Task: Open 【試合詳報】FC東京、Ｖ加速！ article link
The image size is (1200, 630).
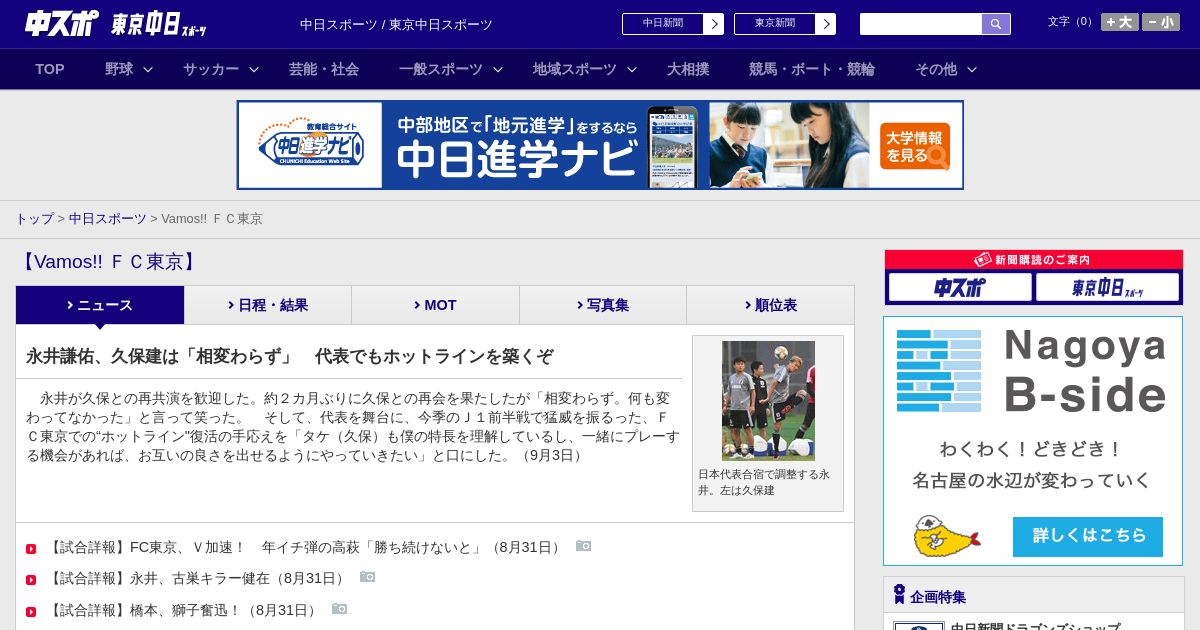Action: [x=305, y=547]
